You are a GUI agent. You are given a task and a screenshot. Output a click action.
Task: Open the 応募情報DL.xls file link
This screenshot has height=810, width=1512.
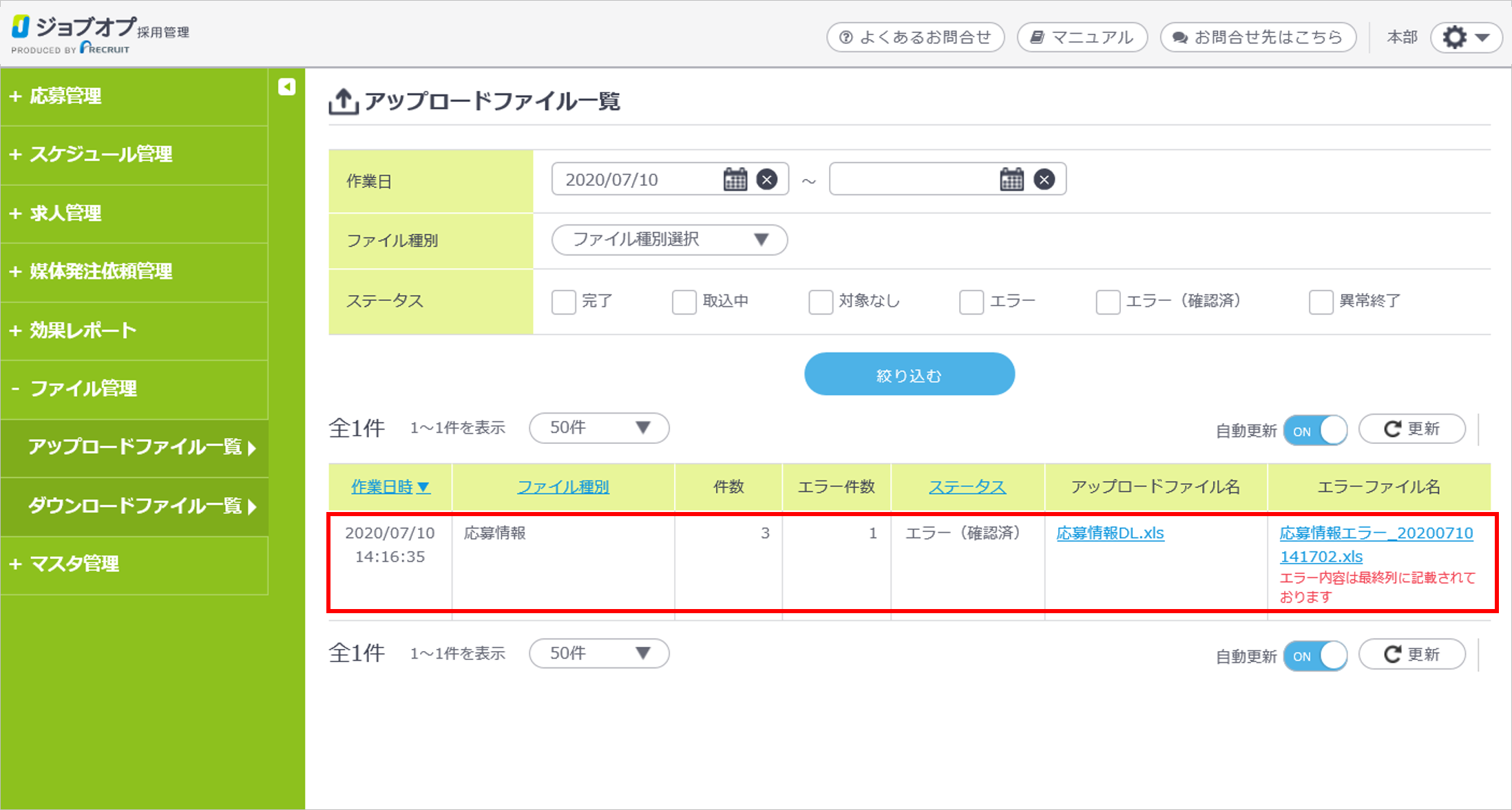point(1110,533)
